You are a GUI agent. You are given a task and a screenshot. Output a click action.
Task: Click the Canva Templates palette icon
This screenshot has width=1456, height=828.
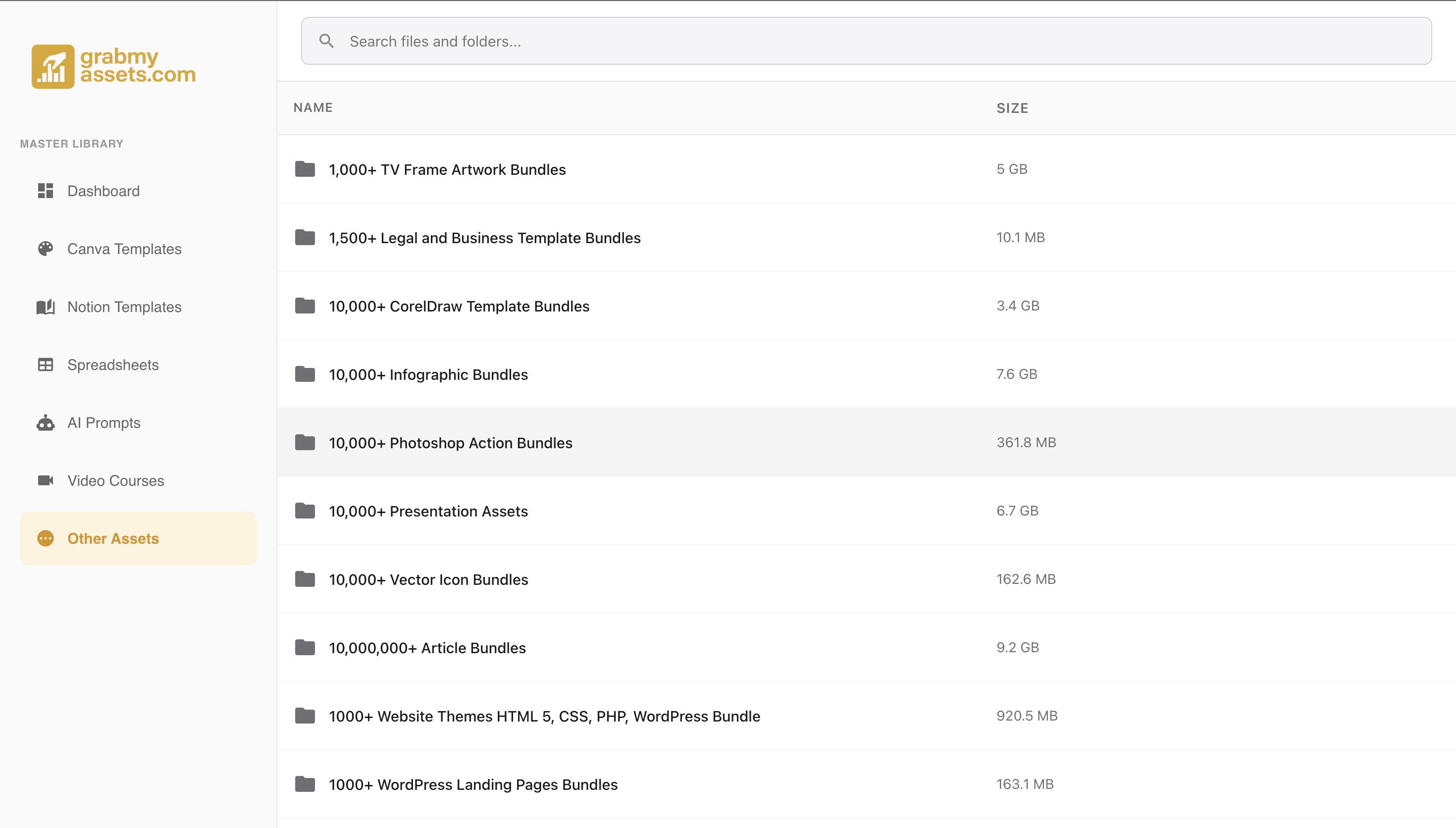pyautogui.click(x=46, y=249)
